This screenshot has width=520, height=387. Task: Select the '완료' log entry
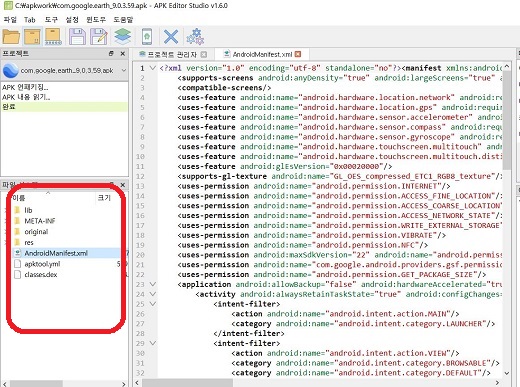[64, 107]
